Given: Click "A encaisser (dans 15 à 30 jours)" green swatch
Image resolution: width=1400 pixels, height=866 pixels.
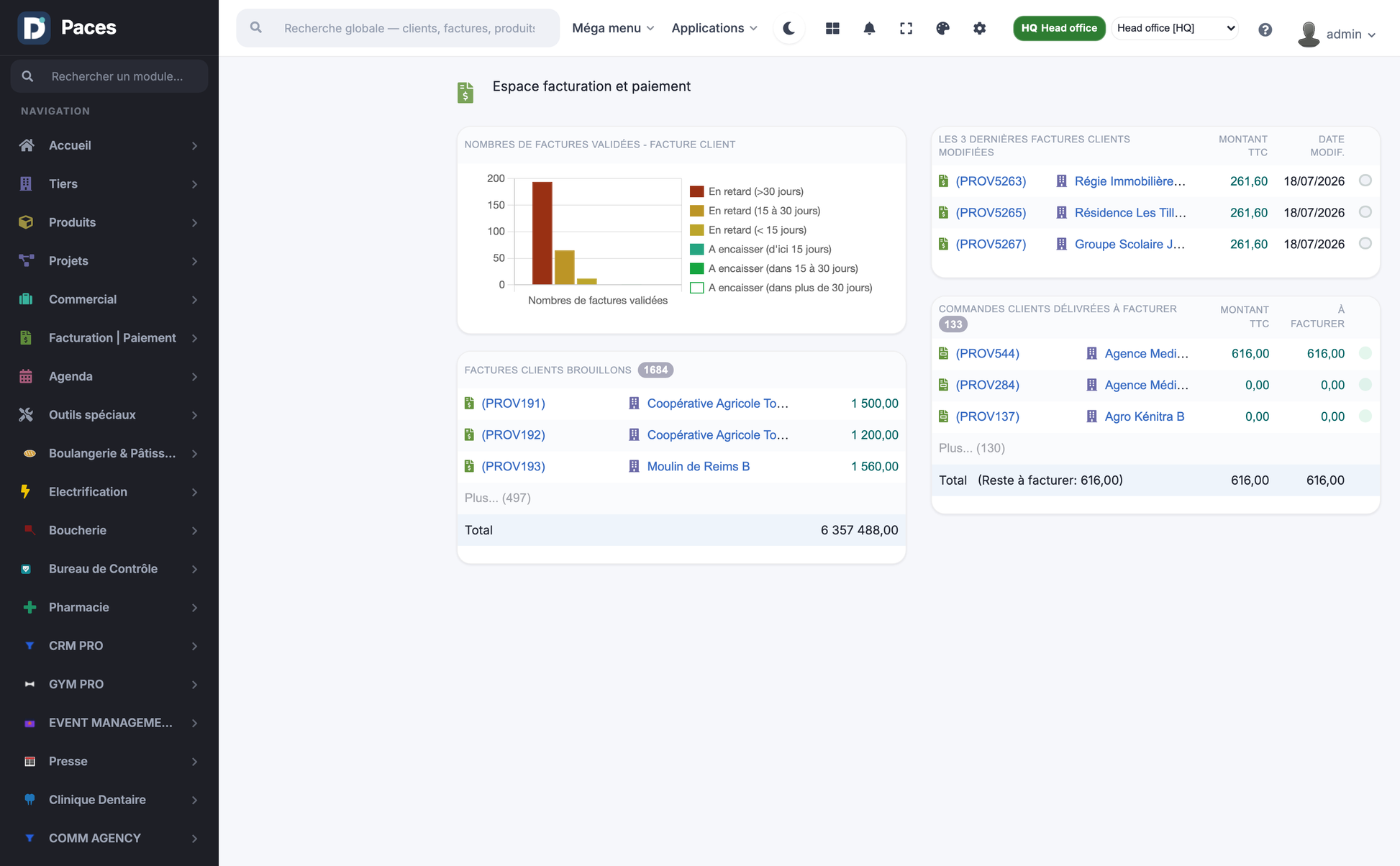Looking at the screenshot, I should click(696, 268).
